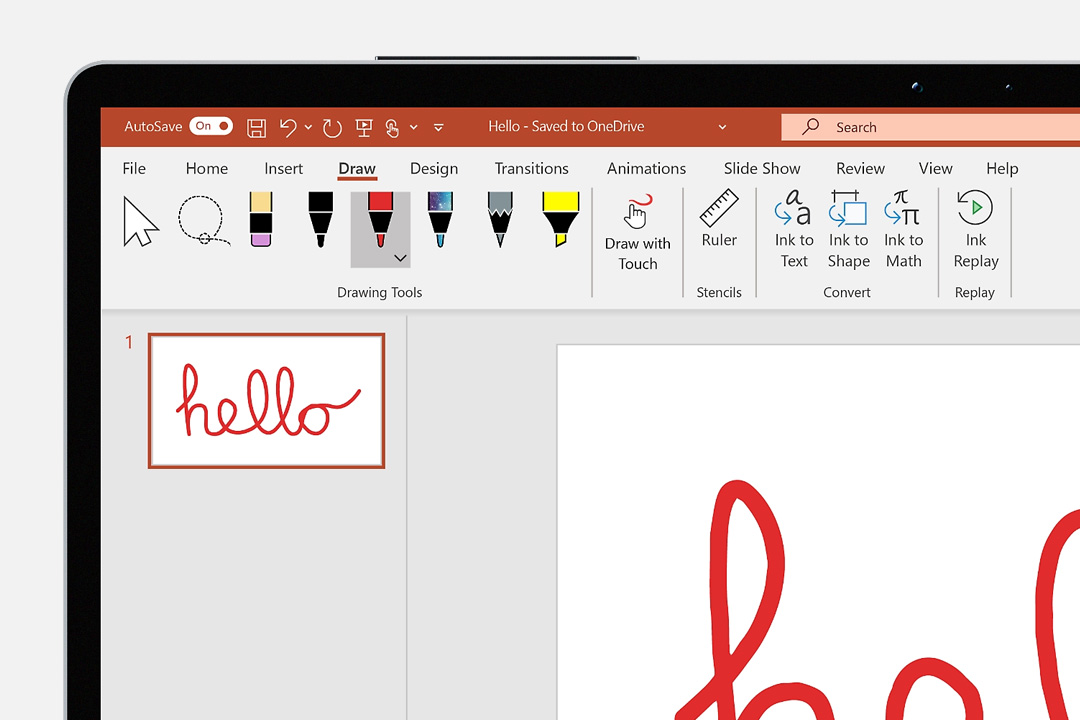
Task: Select slide 1 thumbnail
Action: 266,400
